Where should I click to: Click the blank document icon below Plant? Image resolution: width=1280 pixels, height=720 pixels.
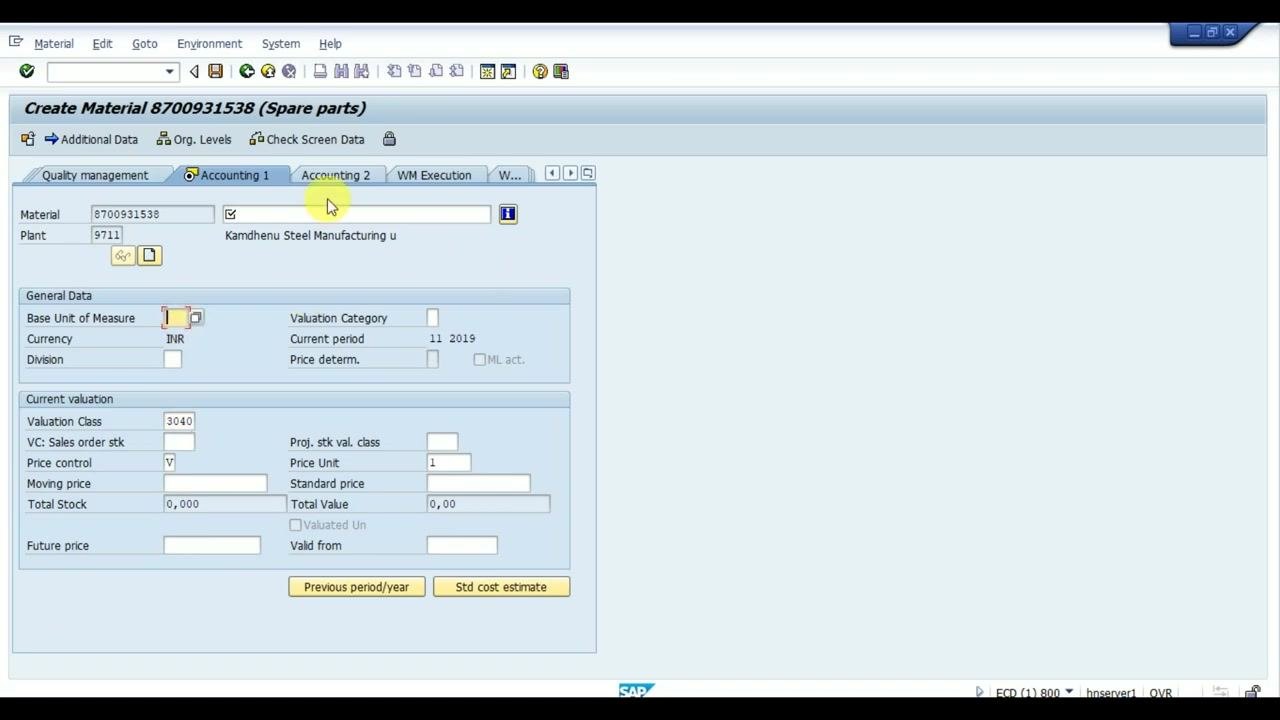click(149, 256)
